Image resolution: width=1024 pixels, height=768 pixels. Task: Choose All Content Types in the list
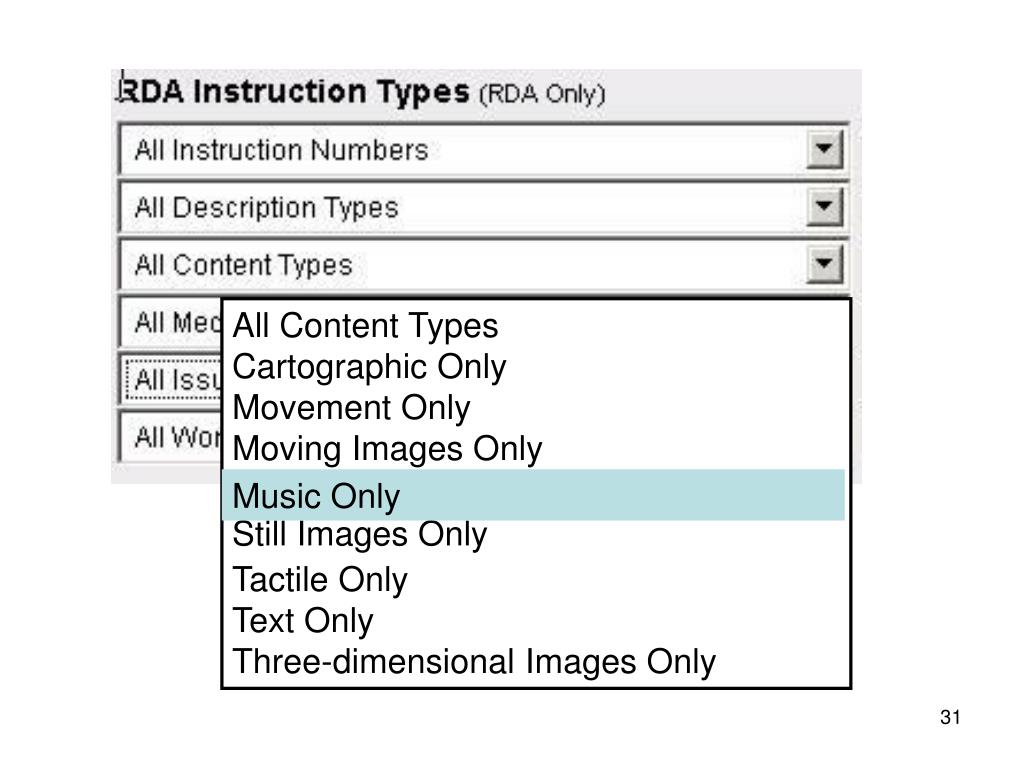[x=365, y=325]
